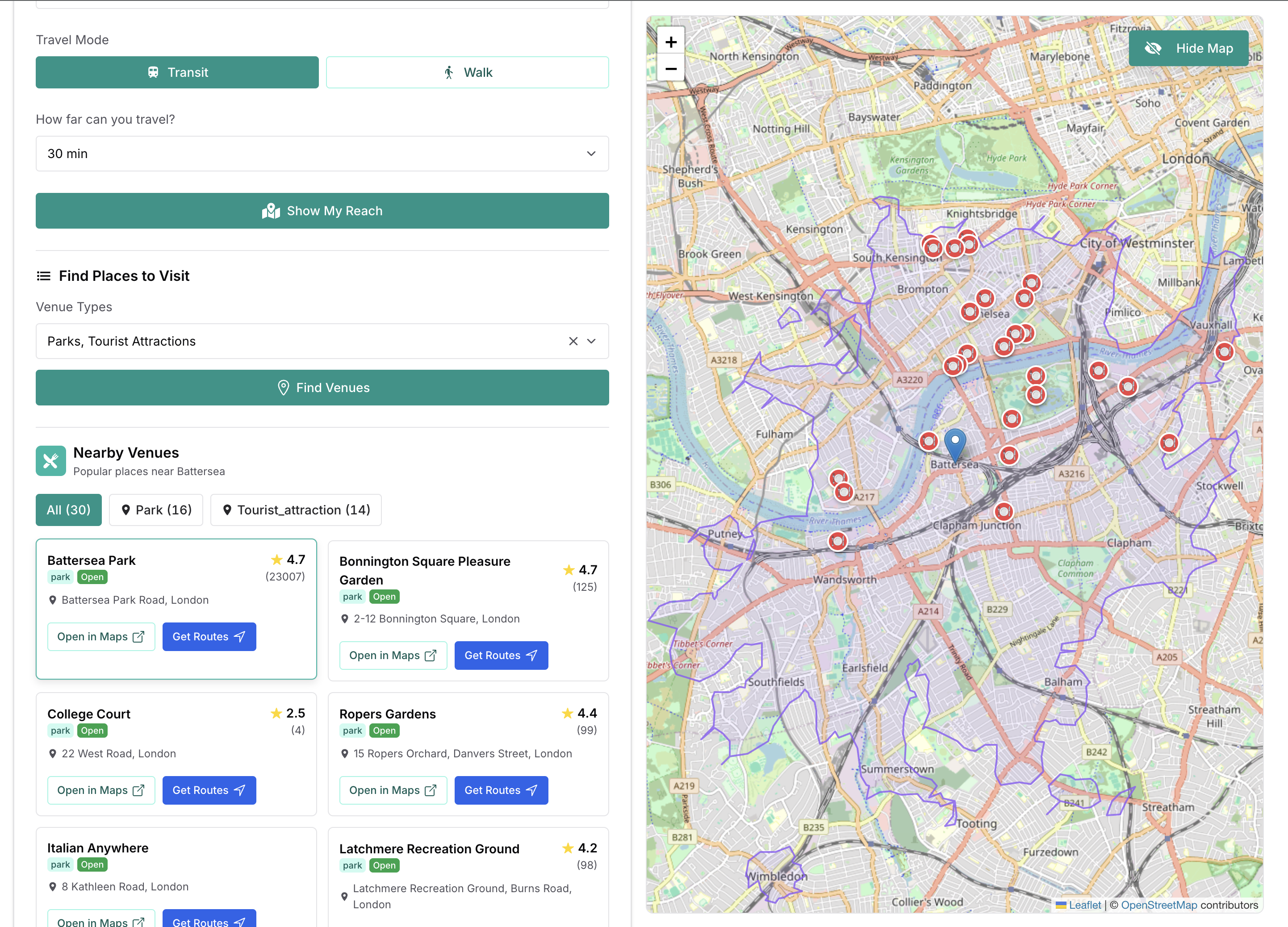
Task: Filter venues by Park (16)
Action: 156,510
